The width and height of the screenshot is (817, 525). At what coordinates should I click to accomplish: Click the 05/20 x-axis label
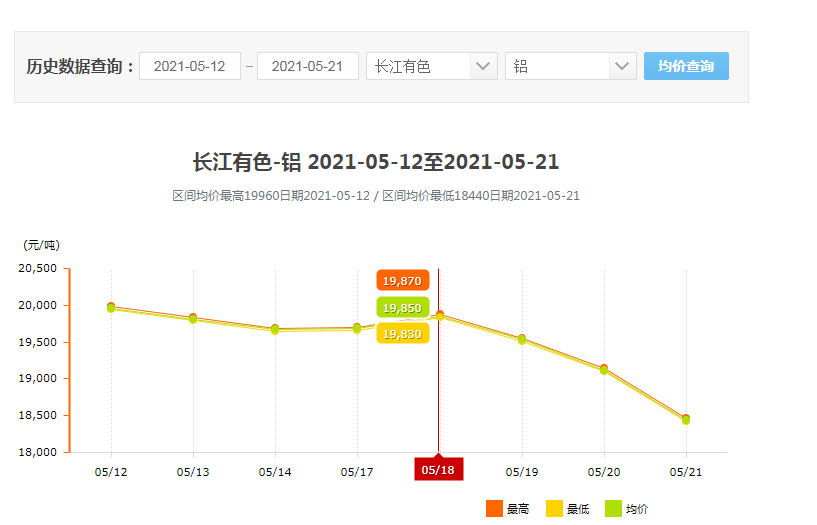tap(604, 472)
